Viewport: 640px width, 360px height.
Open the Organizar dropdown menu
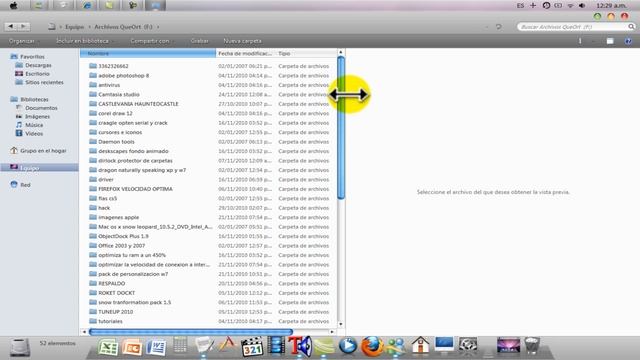point(24,41)
